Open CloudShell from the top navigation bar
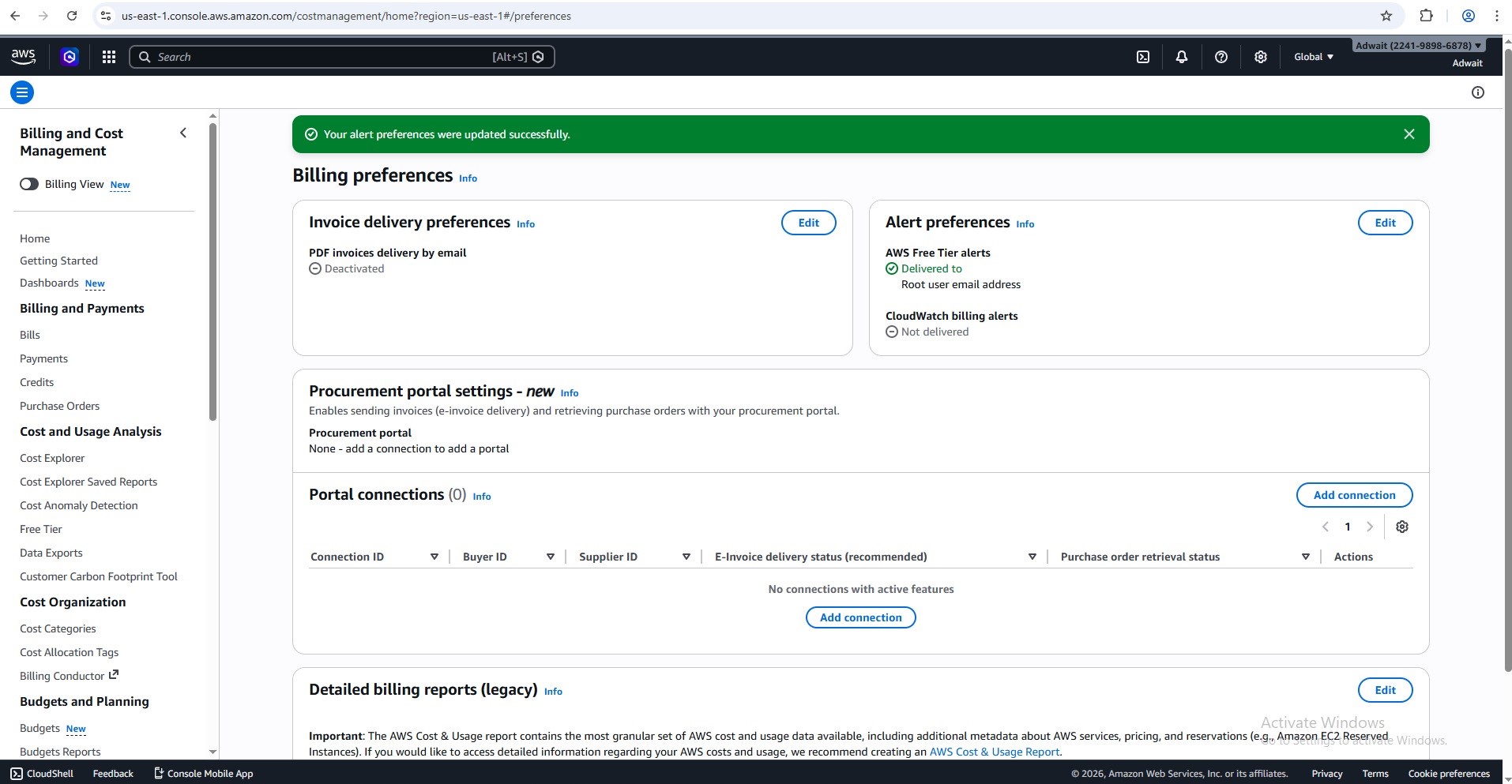Viewport: 1512px width, 784px height. (1142, 57)
